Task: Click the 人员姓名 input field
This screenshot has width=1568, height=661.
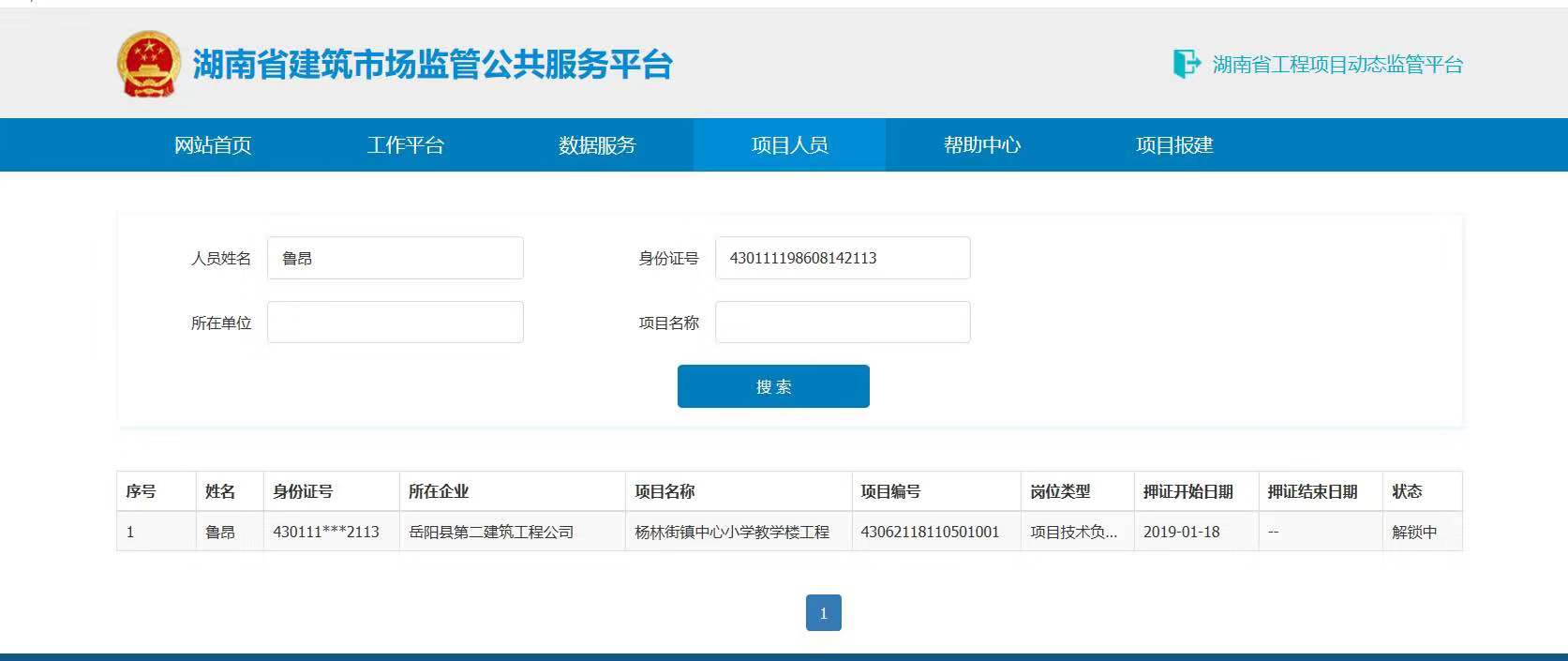Action: [395, 258]
